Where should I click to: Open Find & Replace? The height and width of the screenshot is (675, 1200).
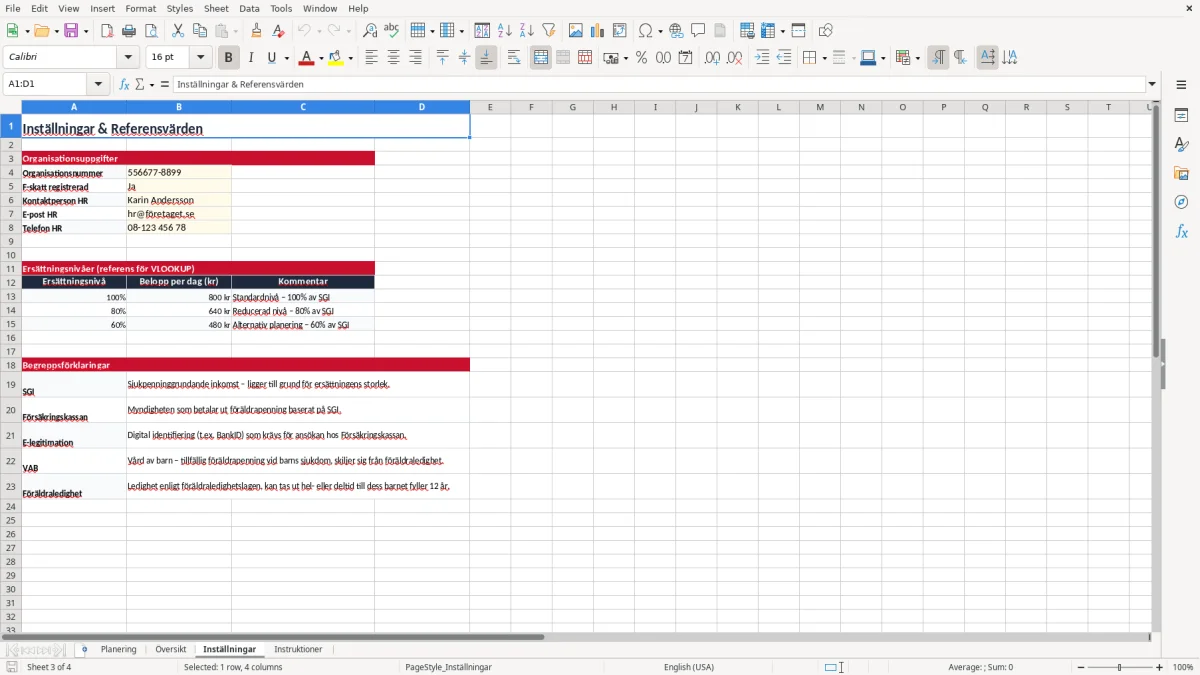[x=370, y=31]
